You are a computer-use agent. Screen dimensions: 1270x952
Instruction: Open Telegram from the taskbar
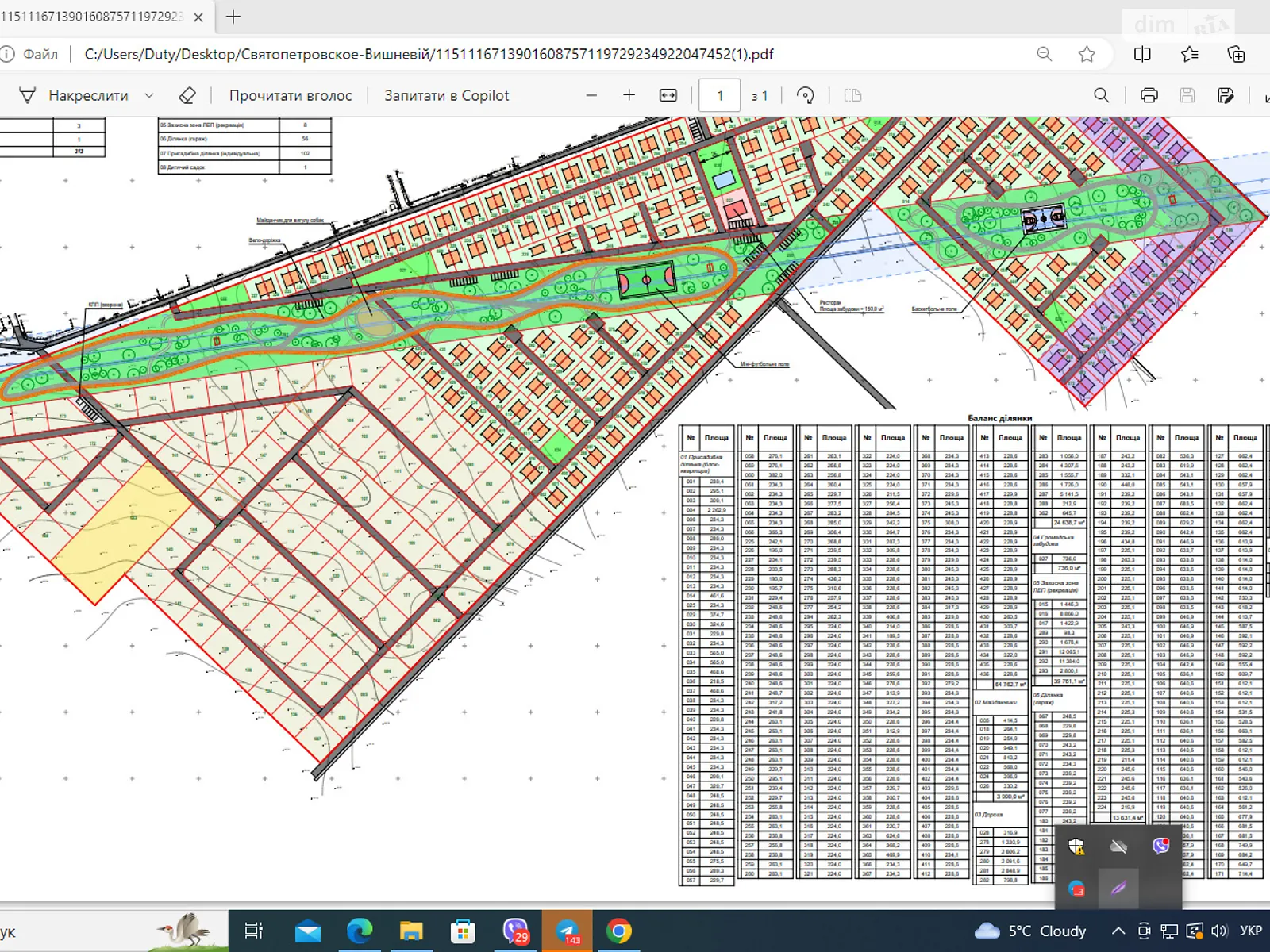click(568, 931)
